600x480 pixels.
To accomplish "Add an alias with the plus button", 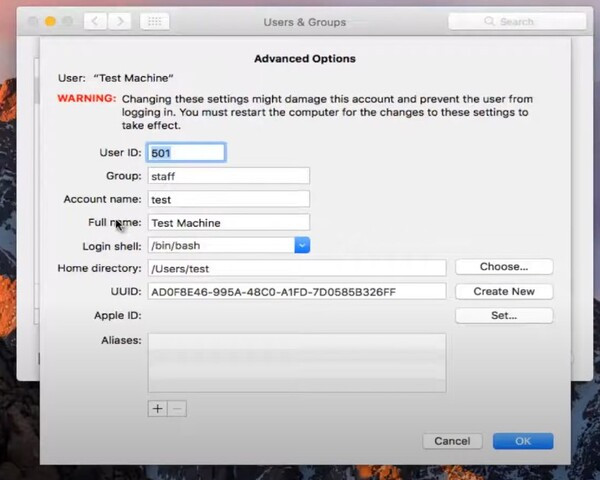I will [x=158, y=409].
